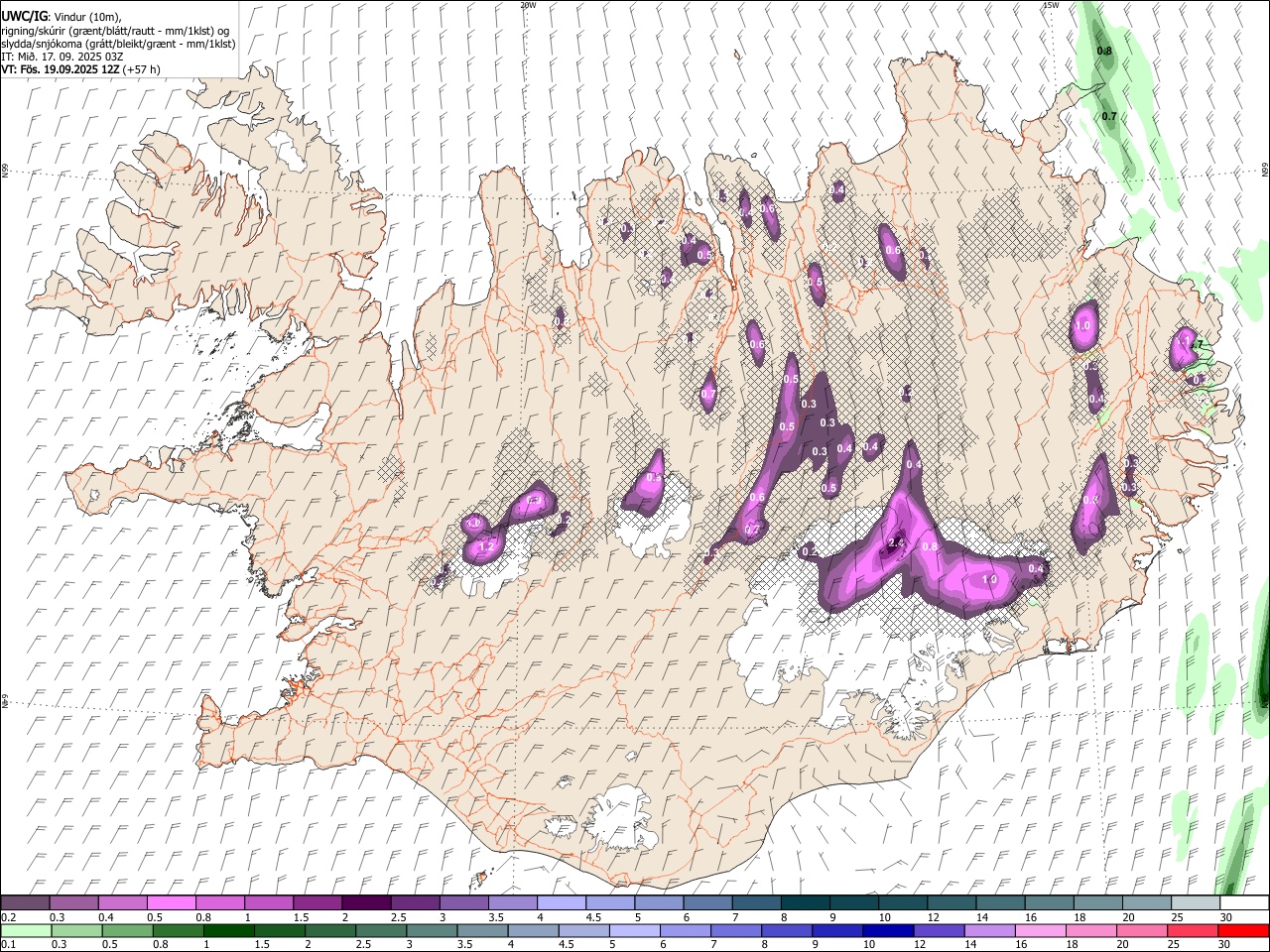
Task: Click the red 25–30 lower scale swatch
Action: 1193,930
